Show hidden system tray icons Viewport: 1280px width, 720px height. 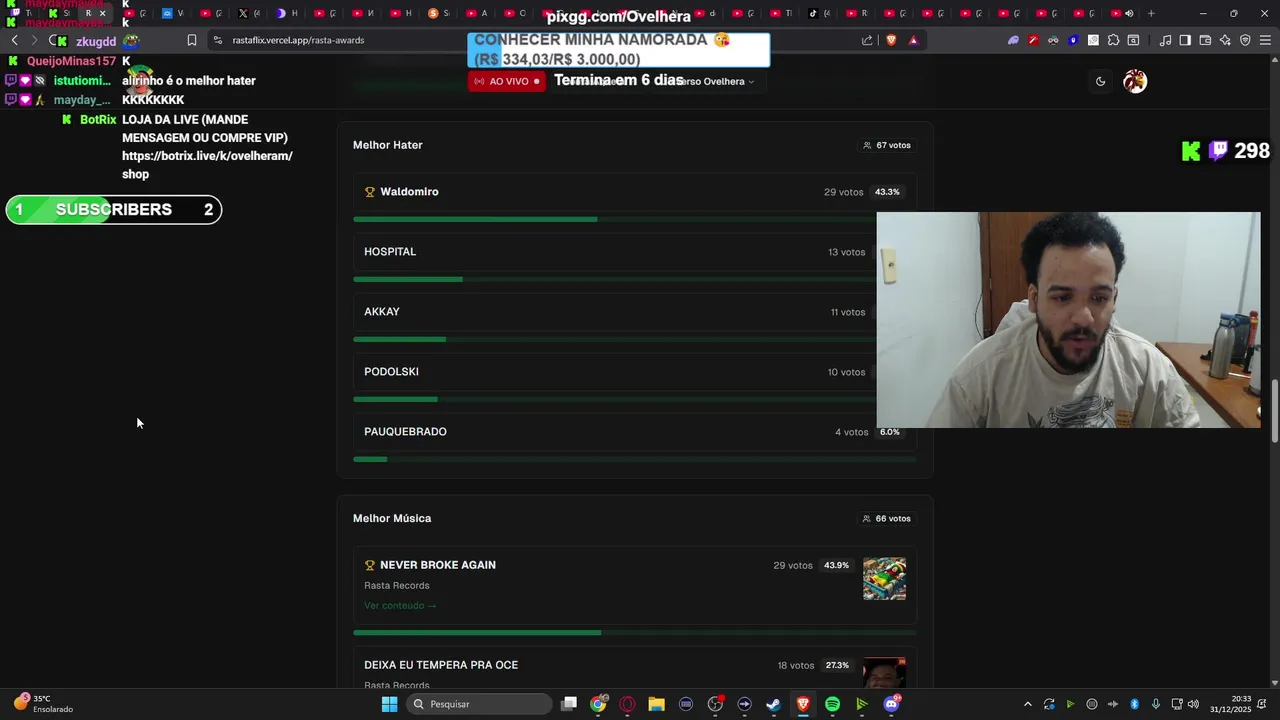[1027, 704]
